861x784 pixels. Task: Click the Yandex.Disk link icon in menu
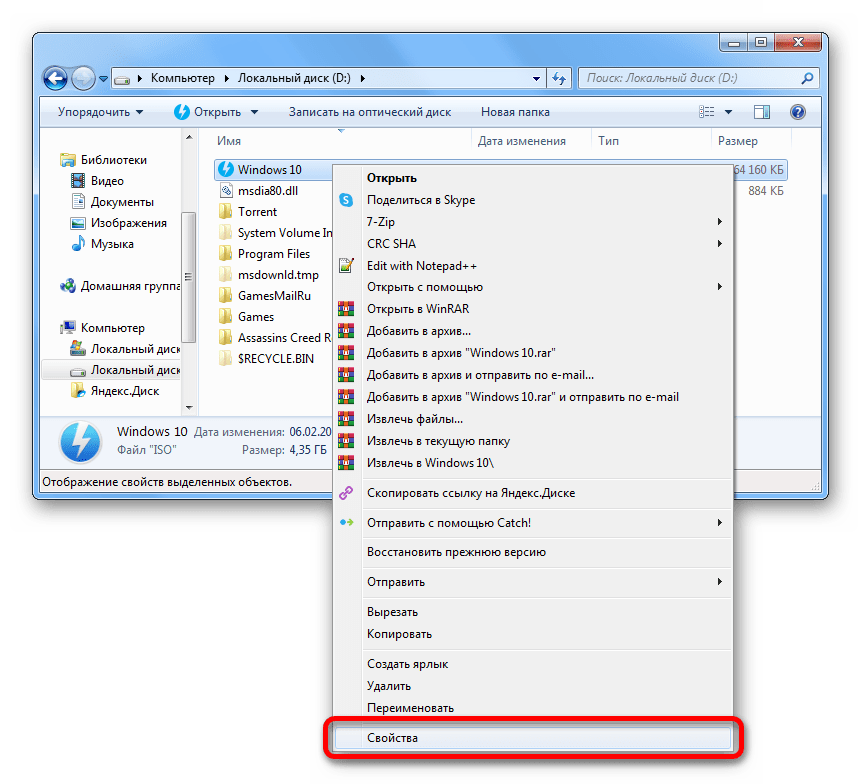point(346,493)
